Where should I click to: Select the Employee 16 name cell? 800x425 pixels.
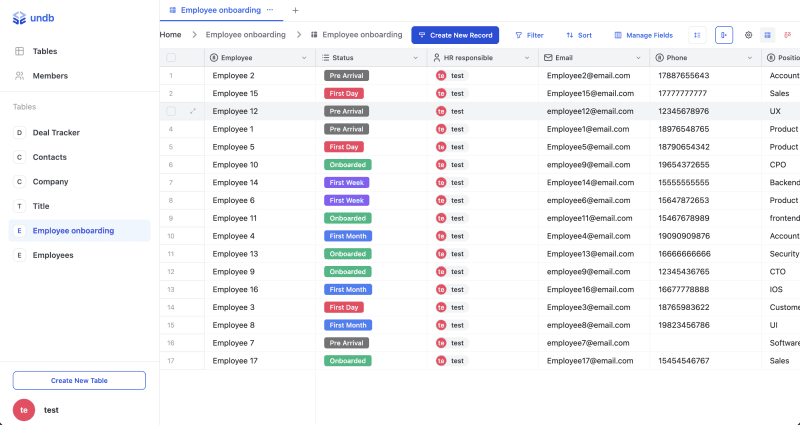pyautogui.click(x=260, y=289)
